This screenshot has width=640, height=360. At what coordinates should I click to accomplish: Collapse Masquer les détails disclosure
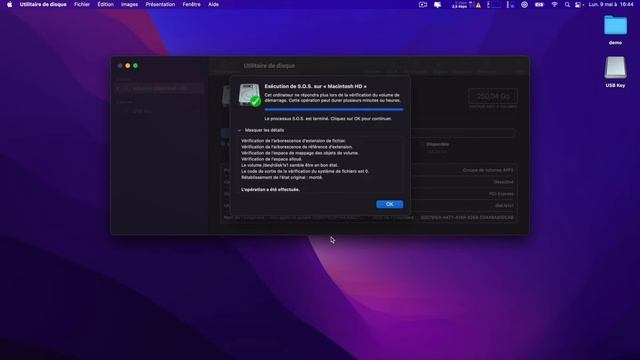pos(240,130)
